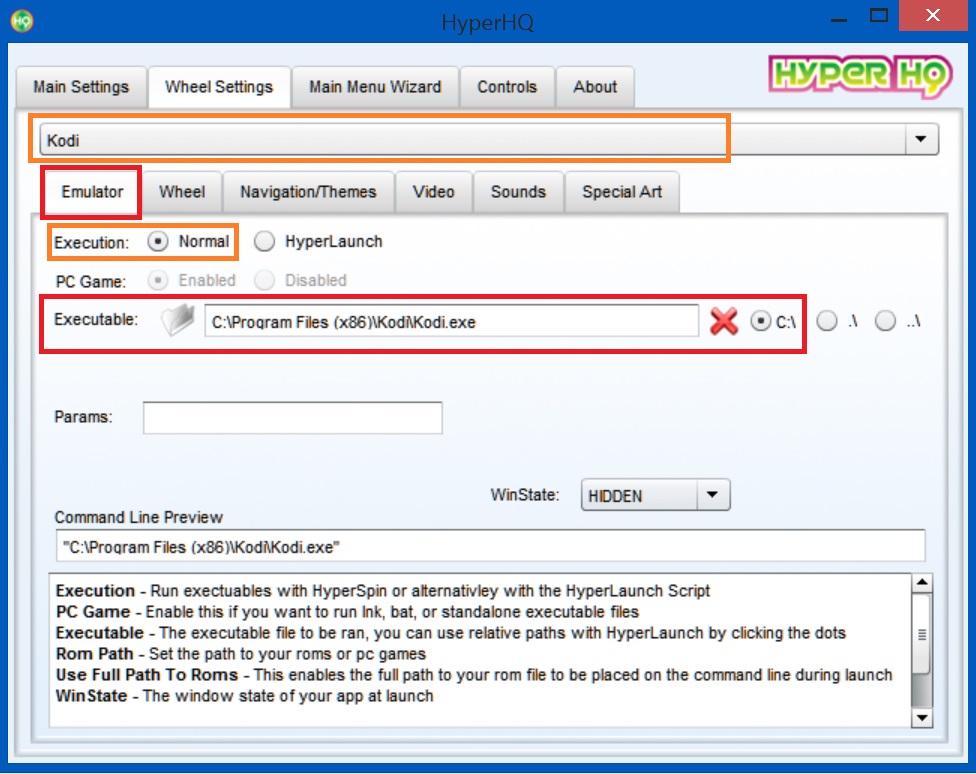Select the ..\ parent path radio button
976x774 pixels.
[x=885, y=321]
